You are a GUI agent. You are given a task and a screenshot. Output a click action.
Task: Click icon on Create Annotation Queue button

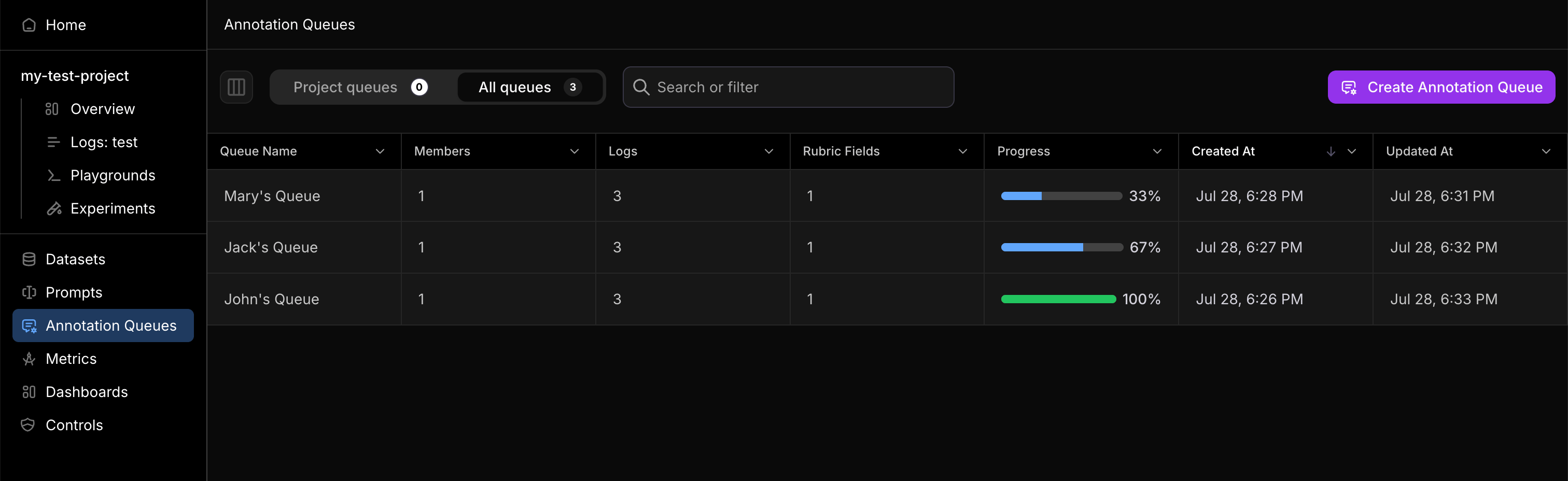click(1349, 88)
